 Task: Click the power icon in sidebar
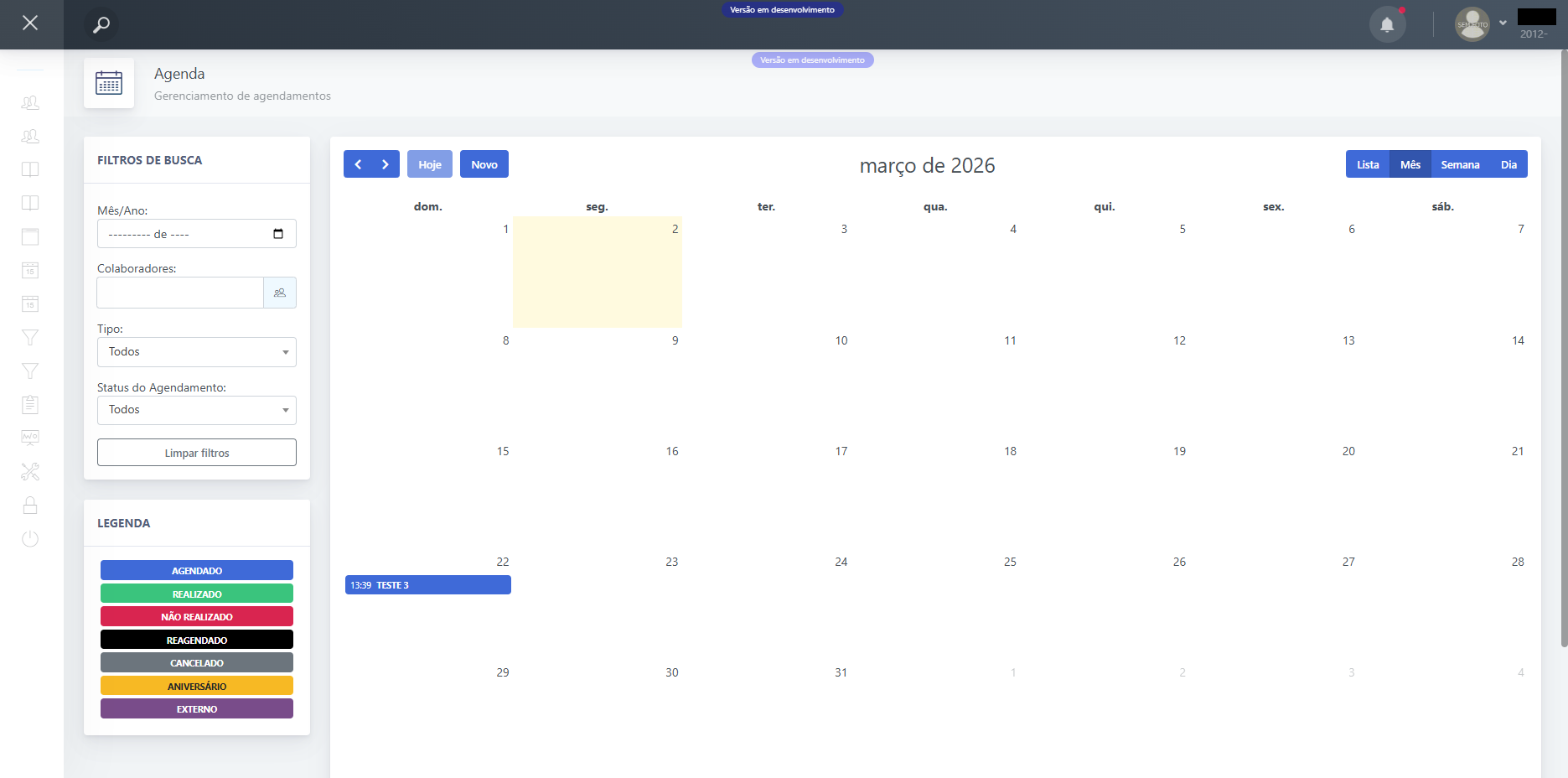[30, 539]
